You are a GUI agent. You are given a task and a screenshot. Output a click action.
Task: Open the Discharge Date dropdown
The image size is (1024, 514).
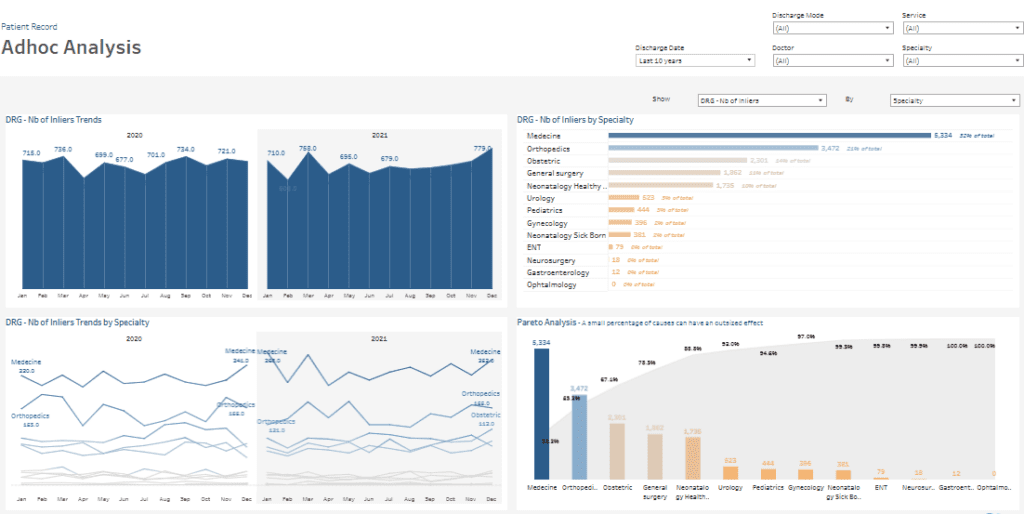click(695, 60)
